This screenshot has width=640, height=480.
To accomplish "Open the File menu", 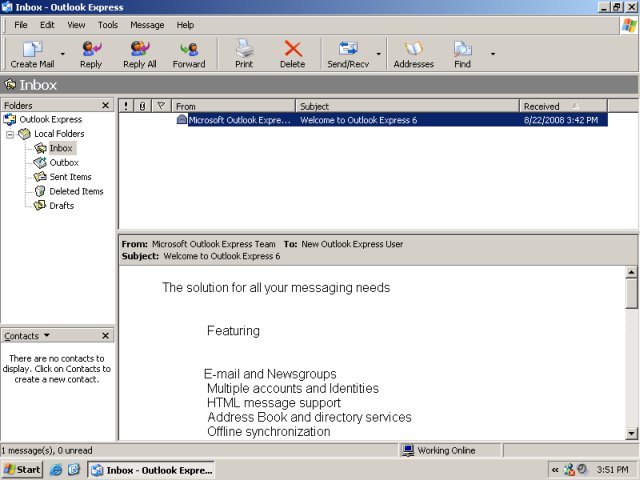I will pyautogui.click(x=21, y=25).
